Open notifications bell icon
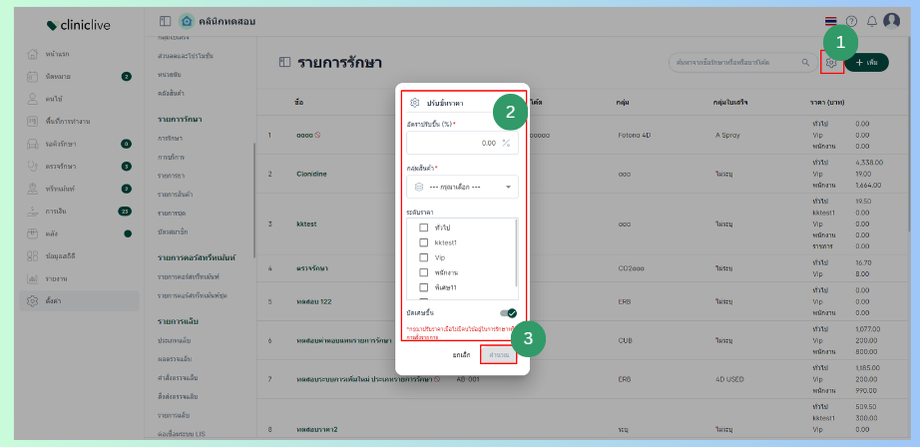 point(872,22)
